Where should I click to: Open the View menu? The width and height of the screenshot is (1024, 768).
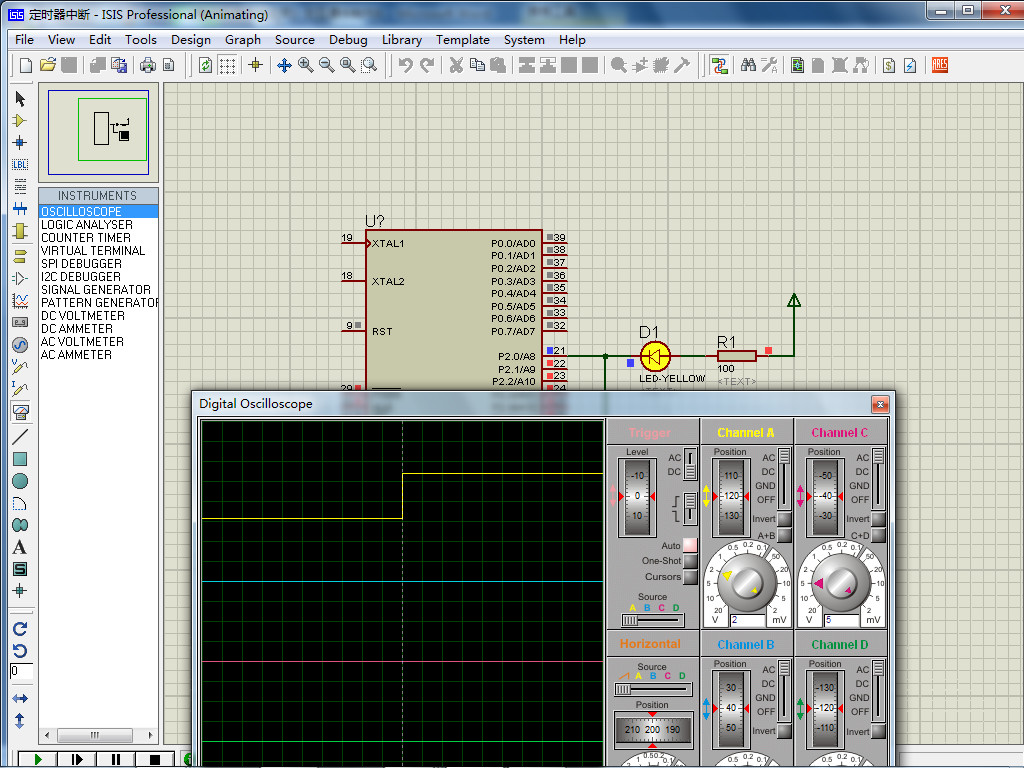click(x=61, y=40)
